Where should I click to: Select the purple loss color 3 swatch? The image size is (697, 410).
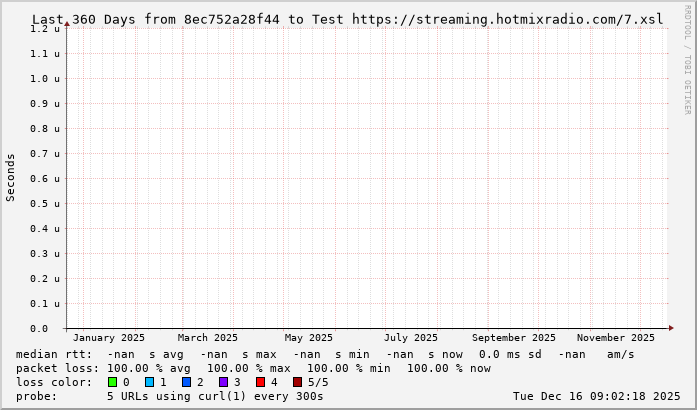pos(223,382)
